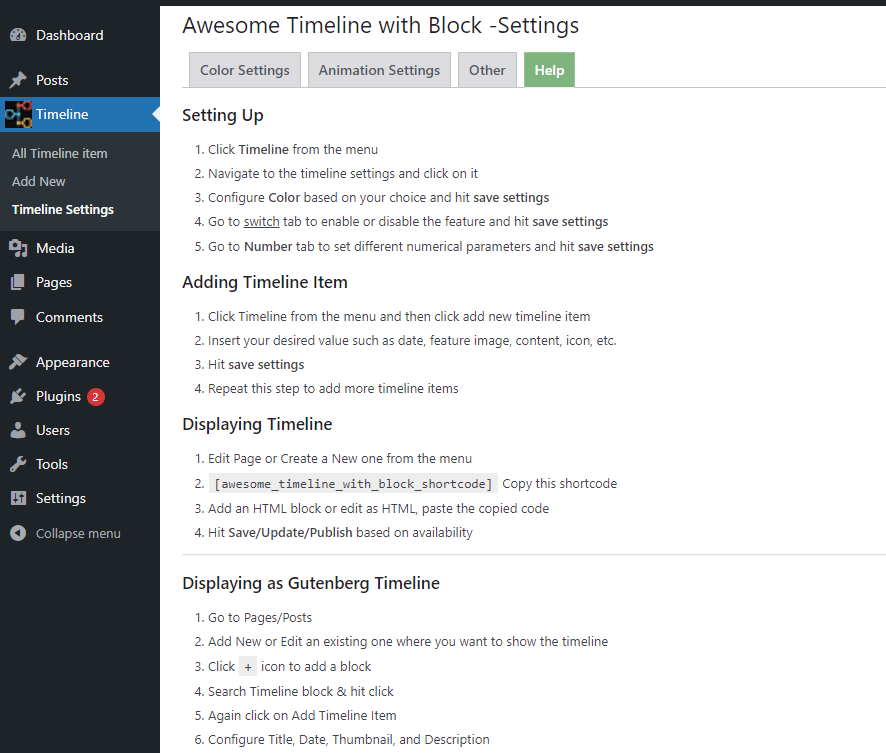Click the Users person icon
The image size is (886, 753).
pyautogui.click(x=18, y=430)
